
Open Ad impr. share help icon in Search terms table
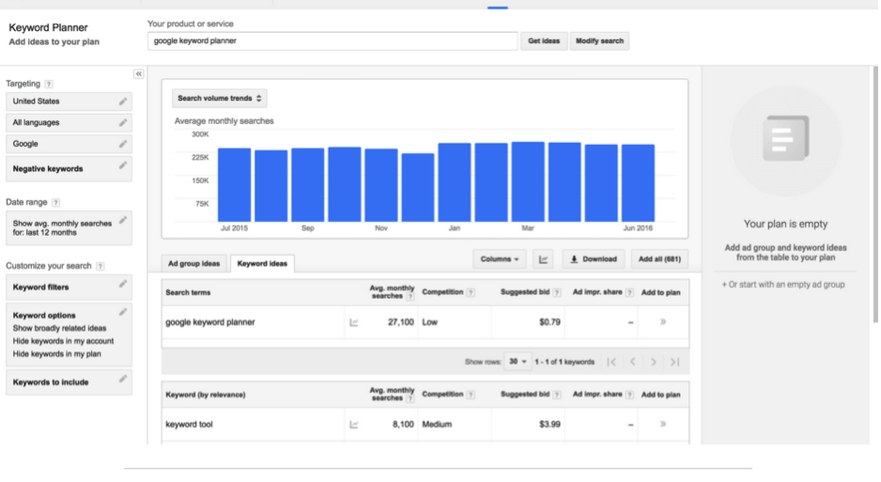[630, 293]
